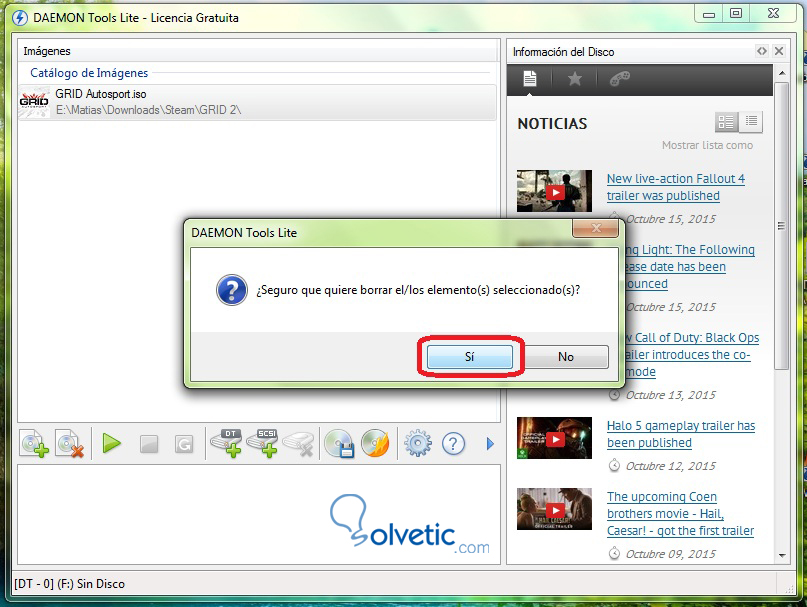
Task: Open the Light: The Following news link
Action: pyautogui.click(x=690, y=267)
